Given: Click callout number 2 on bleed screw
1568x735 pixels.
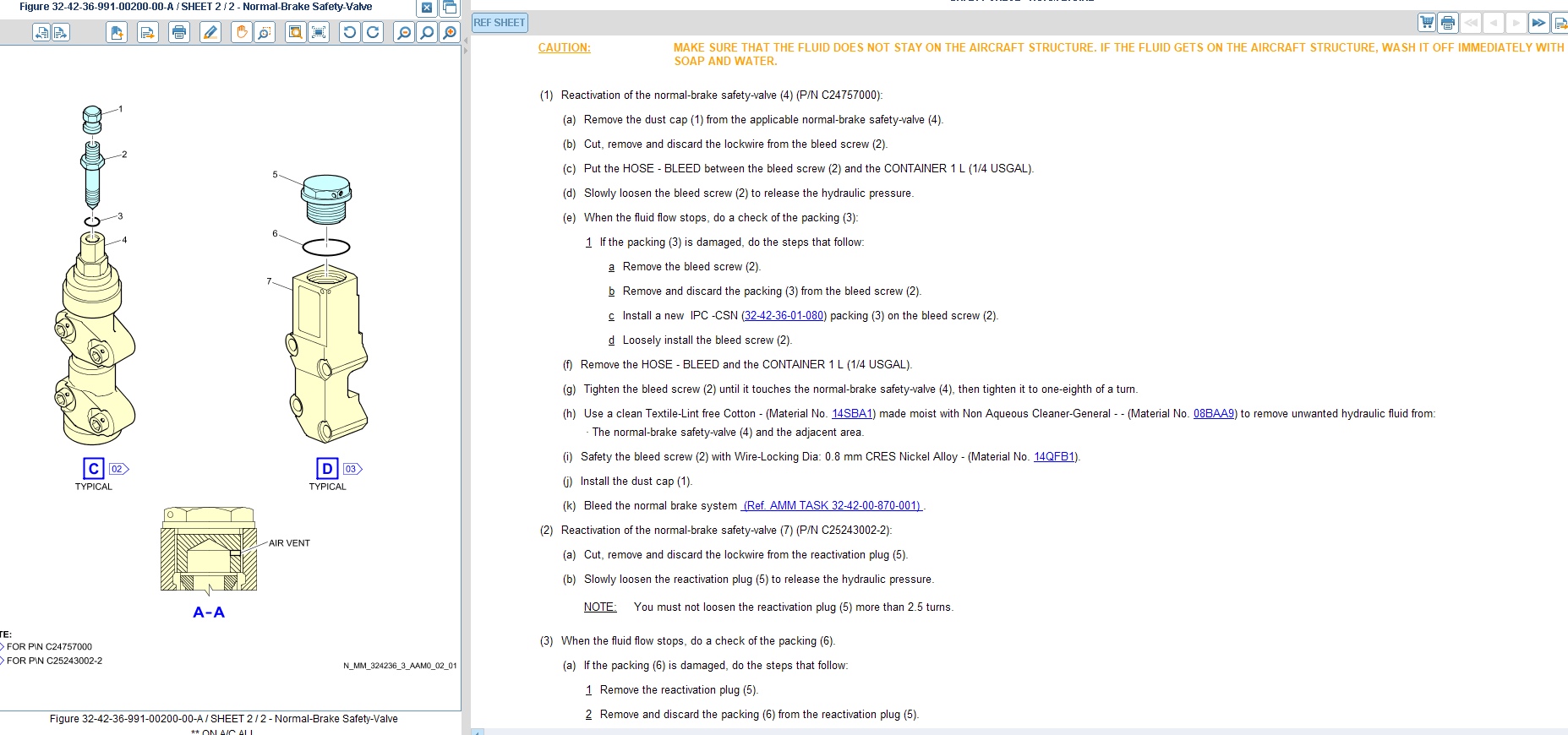Looking at the screenshot, I should click(124, 155).
